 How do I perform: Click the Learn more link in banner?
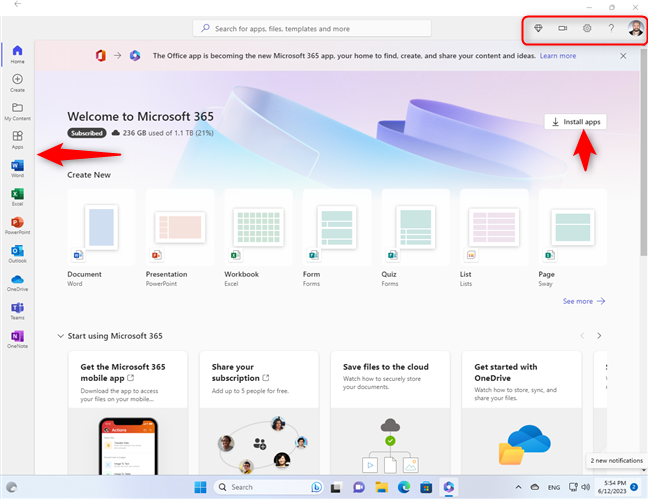click(557, 56)
